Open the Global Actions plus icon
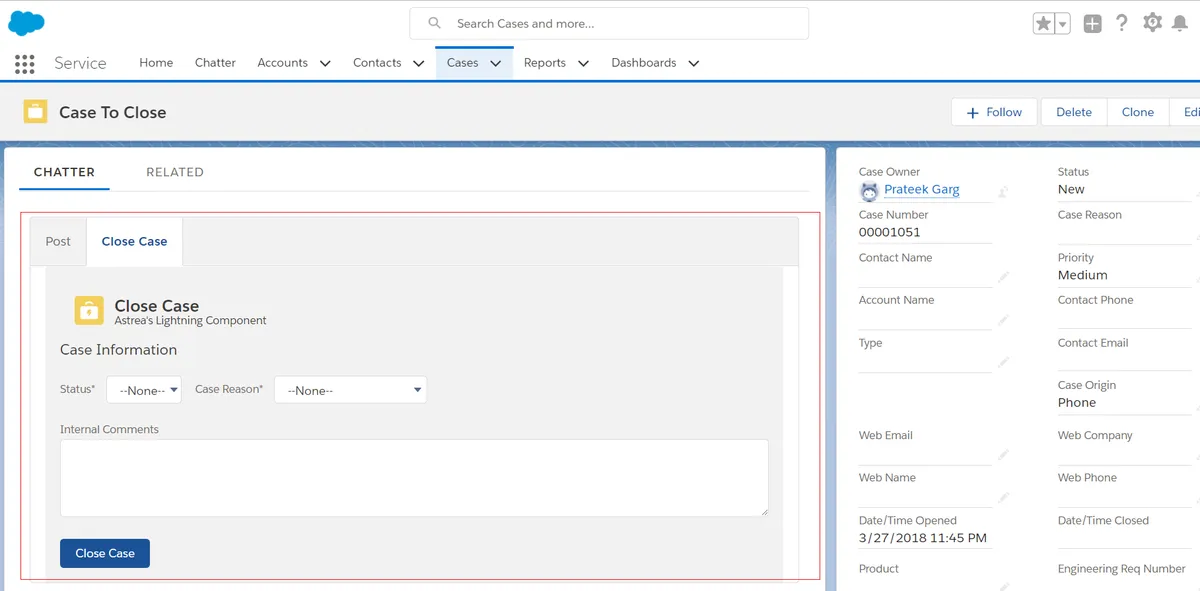Image resolution: width=1200 pixels, height=591 pixels. 1092,23
